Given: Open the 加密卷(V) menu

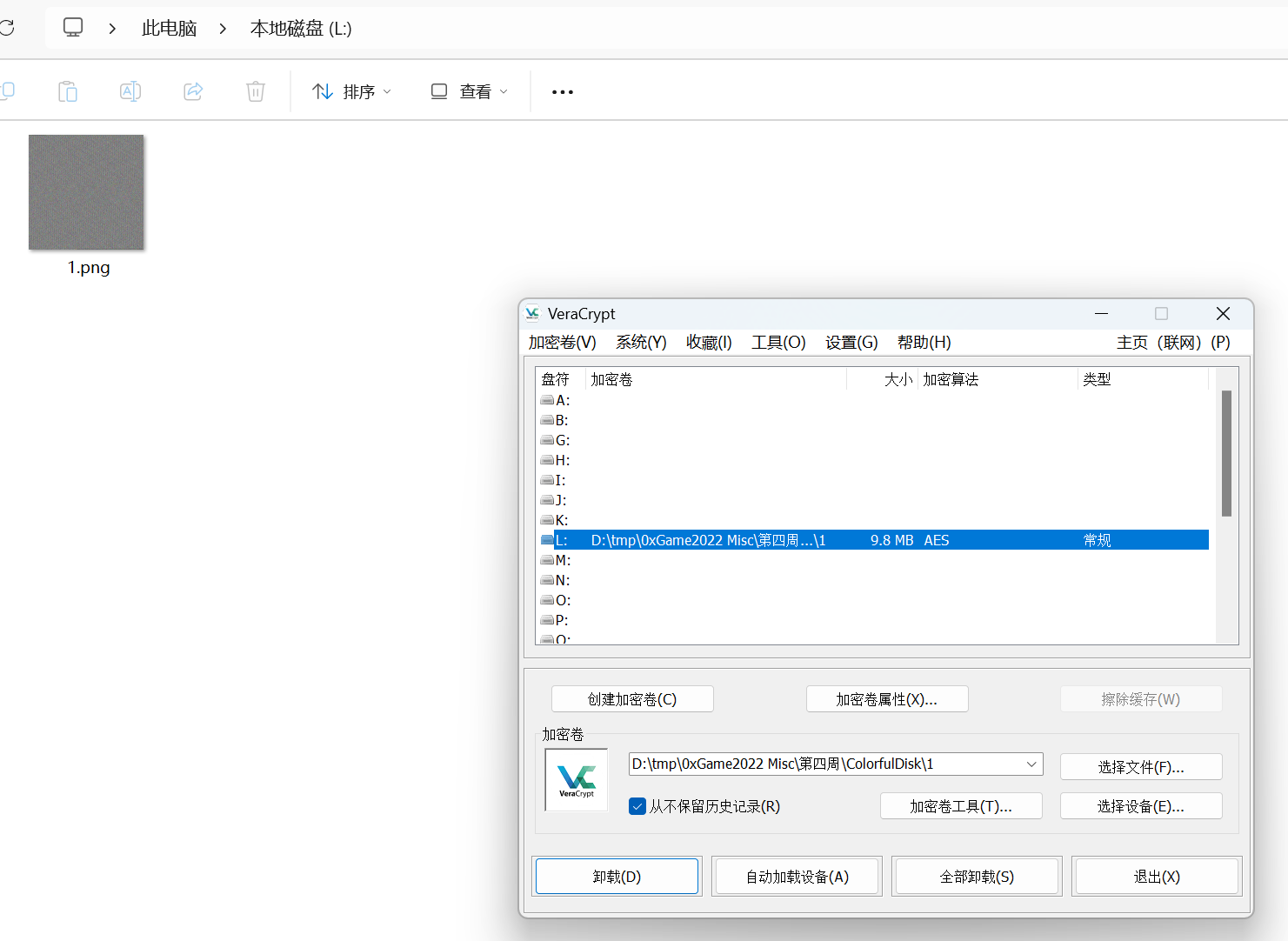Looking at the screenshot, I should pos(563,342).
